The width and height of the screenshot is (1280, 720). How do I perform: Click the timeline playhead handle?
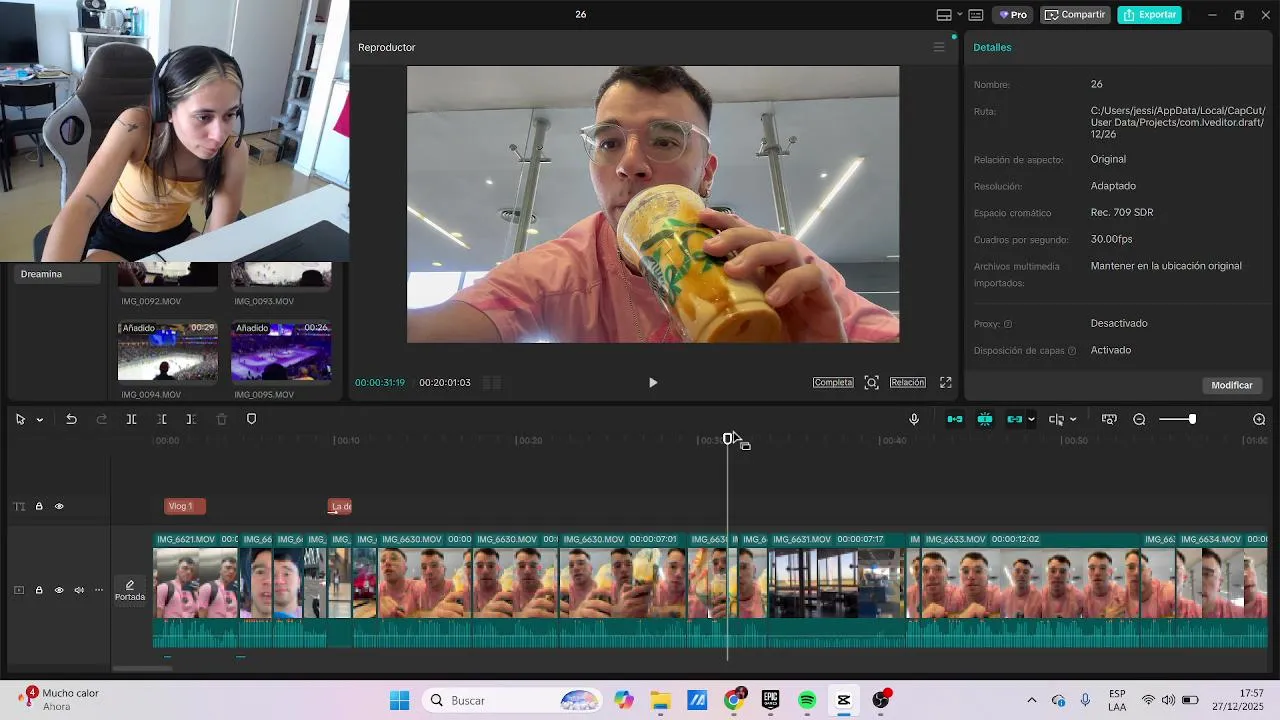pos(728,439)
